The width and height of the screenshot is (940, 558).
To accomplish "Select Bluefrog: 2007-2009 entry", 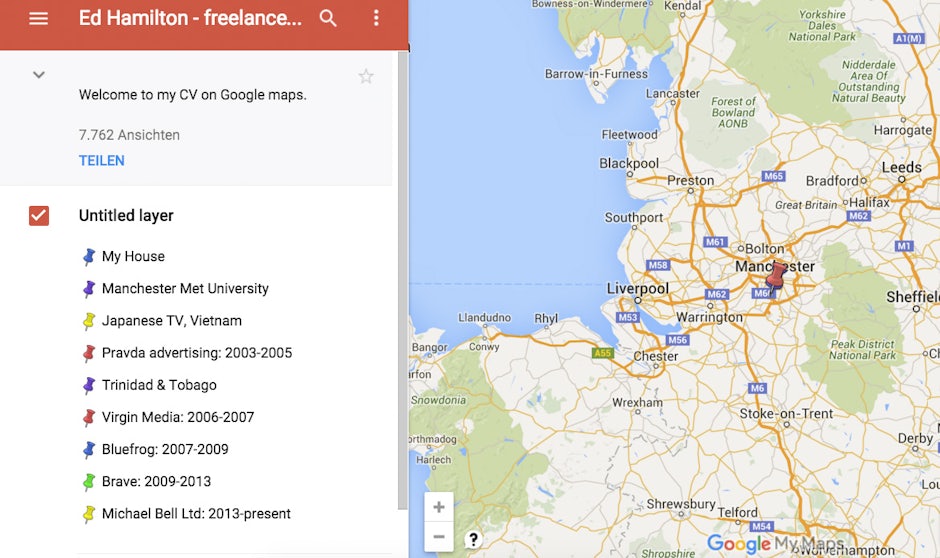I will pyautogui.click(x=165, y=450).
